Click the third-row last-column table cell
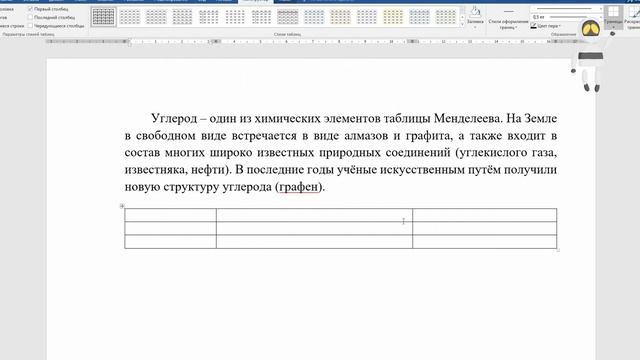The height and width of the screenshot is (360, 640). click(x=484, y=241)
